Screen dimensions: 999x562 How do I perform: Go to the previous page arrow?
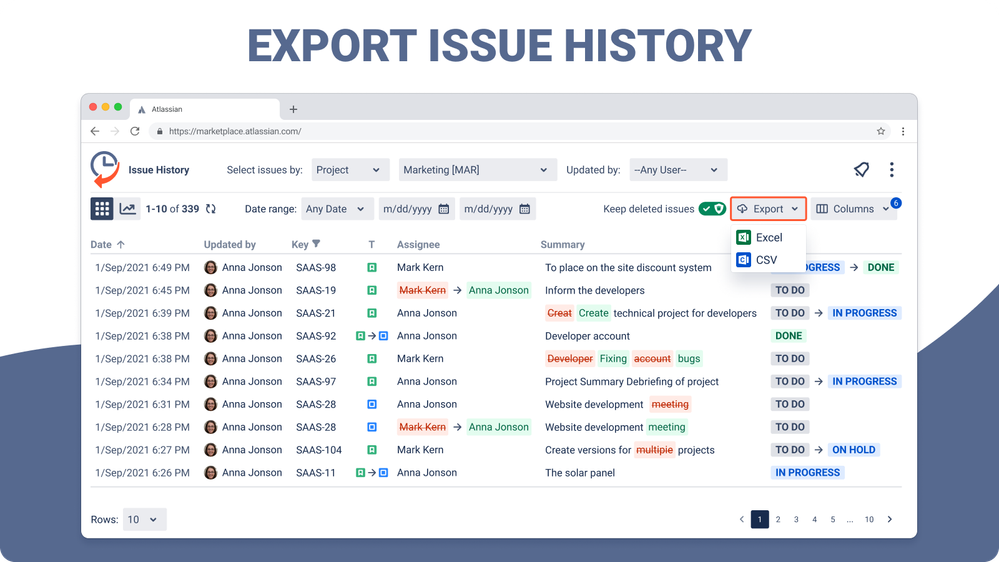(742, 519)
